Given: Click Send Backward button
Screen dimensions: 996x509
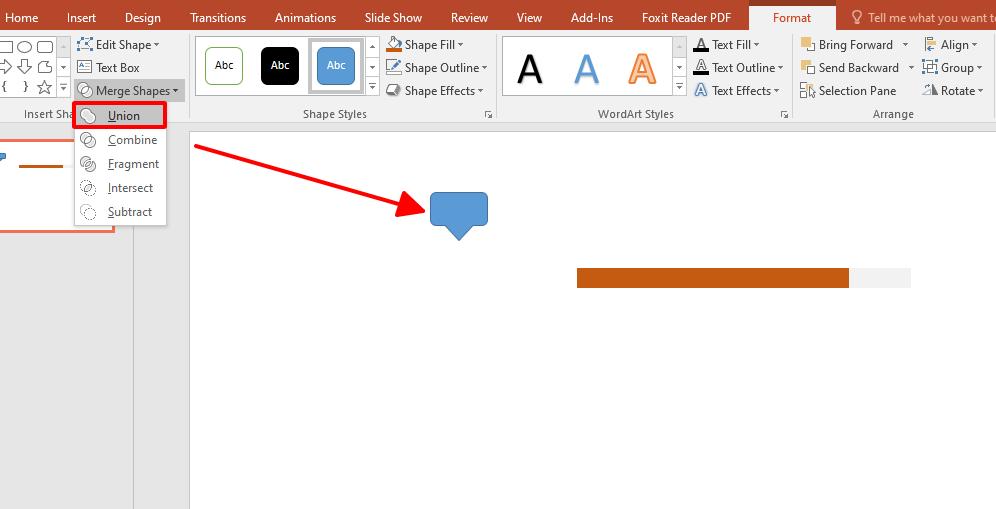Looking at the screenshot, I should point(850,67).
